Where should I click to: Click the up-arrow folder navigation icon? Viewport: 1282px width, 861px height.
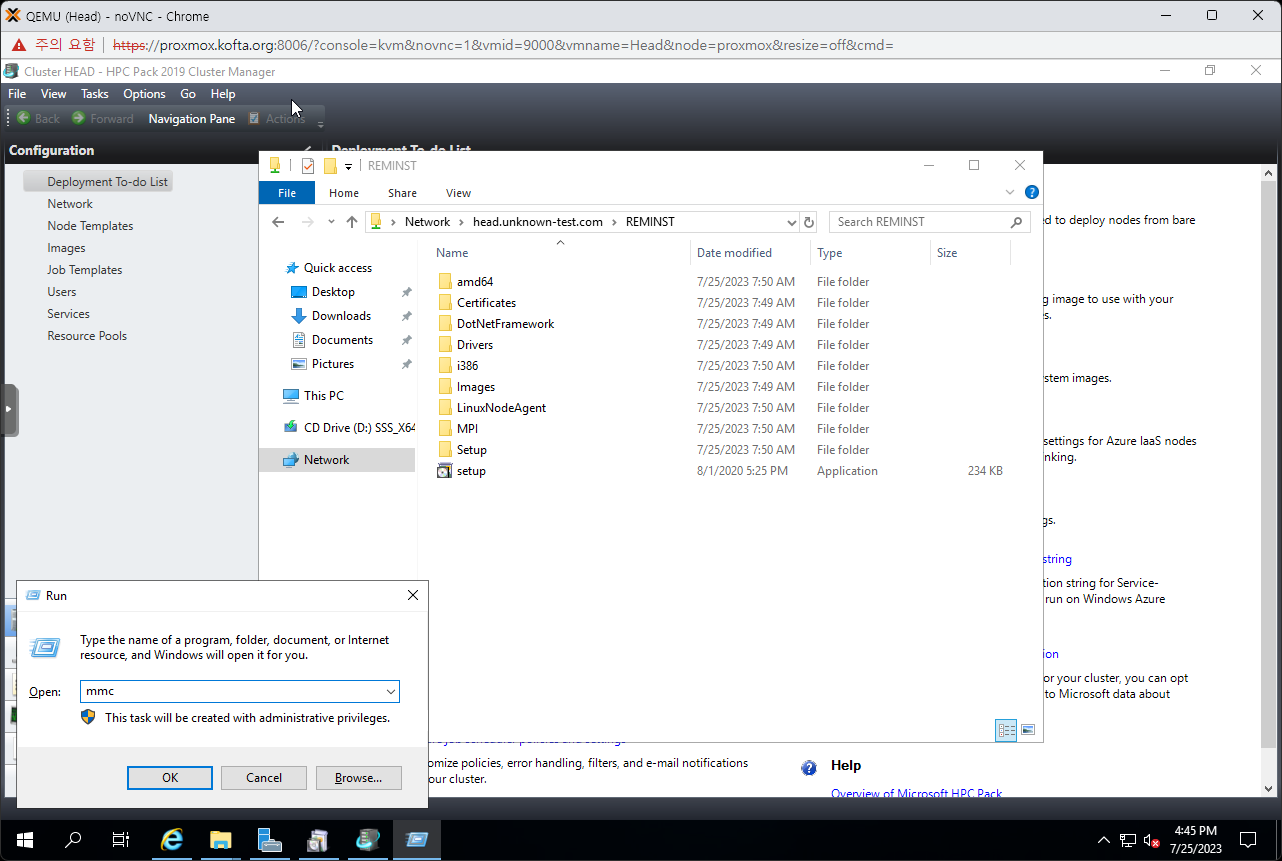352,222
